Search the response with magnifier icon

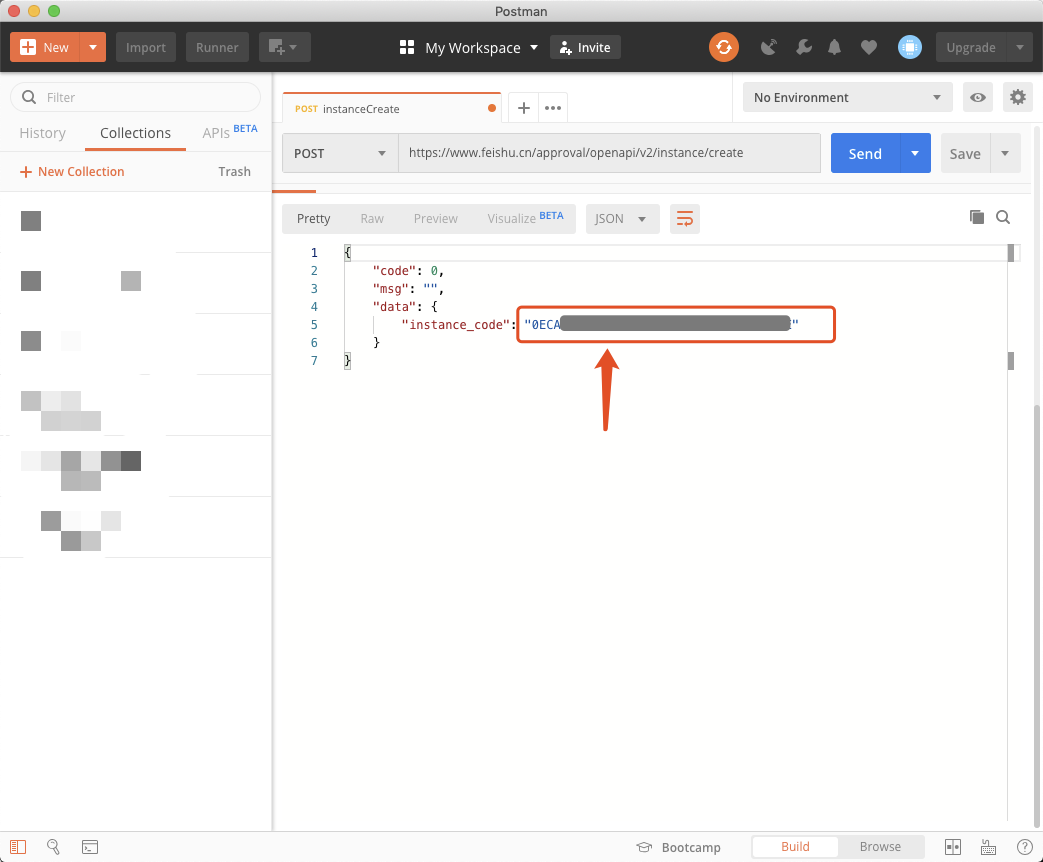1003,217
